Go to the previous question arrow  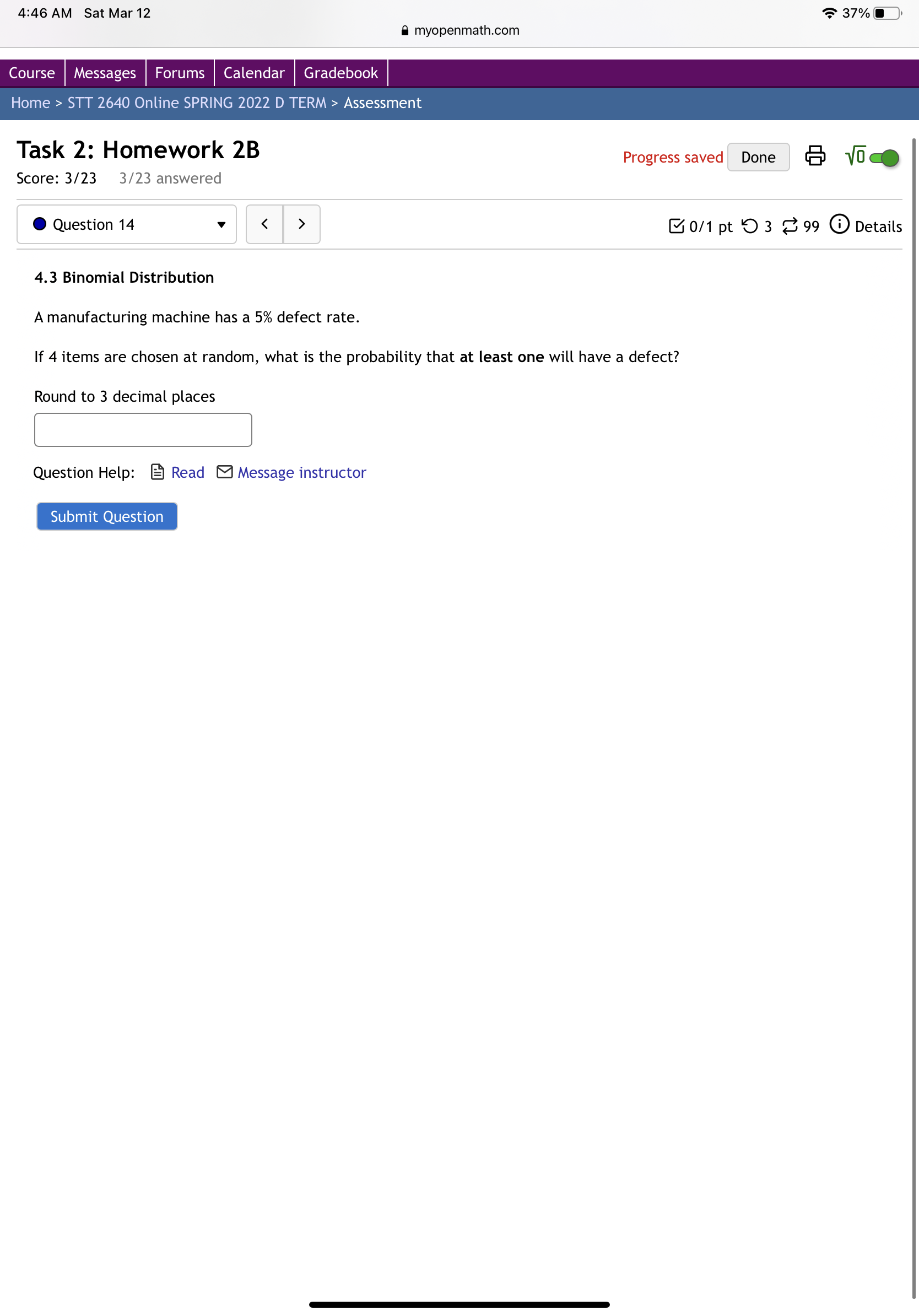264,225
